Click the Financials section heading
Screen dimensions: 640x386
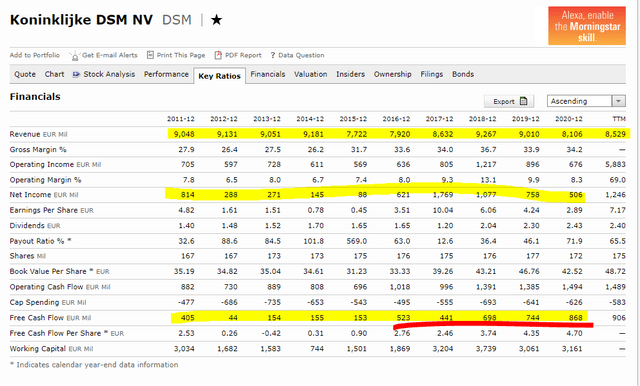coord(35,97)
